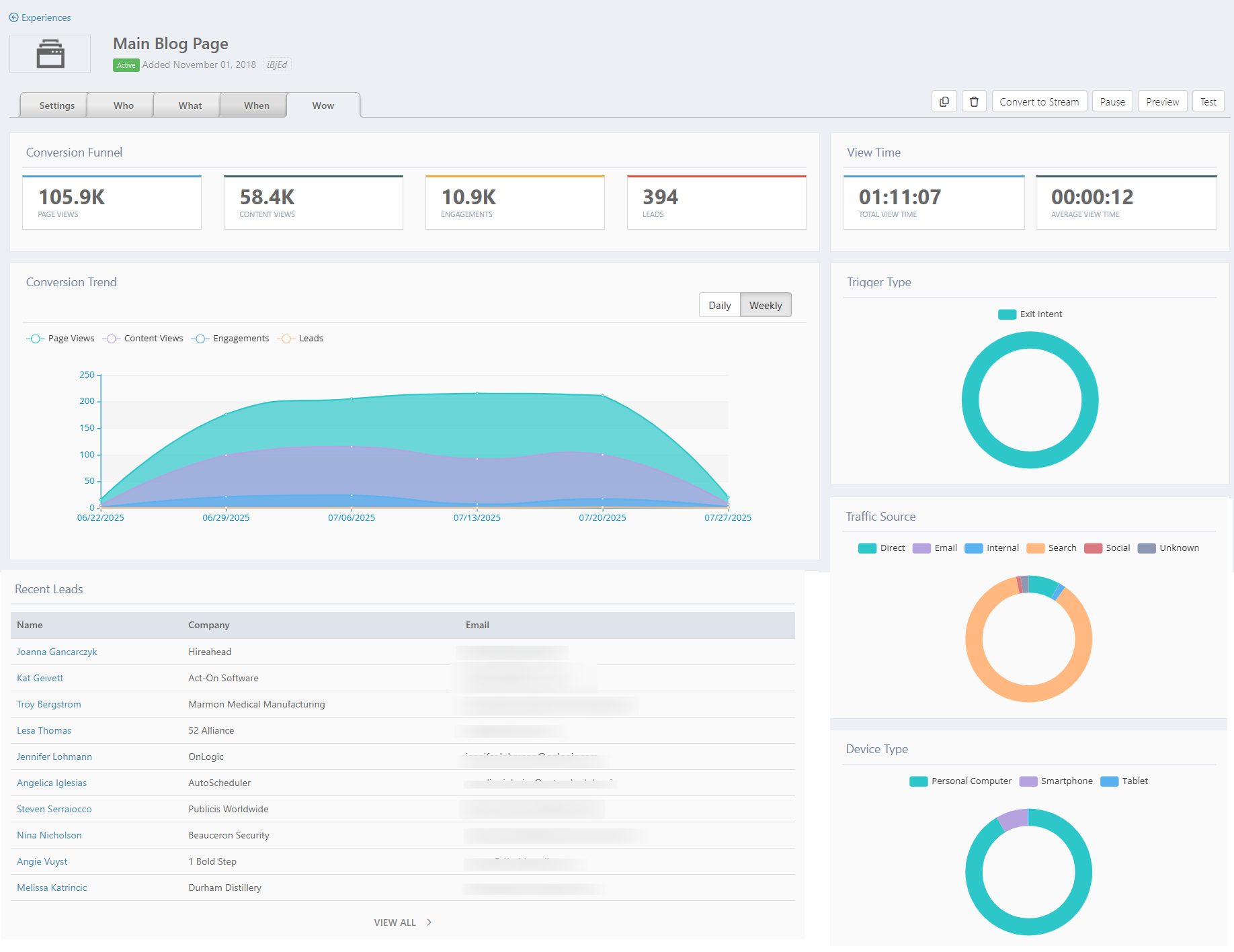Toggle Tablet device legend swatch
The image size is (1234, 952).
click(x=1109, y=781)
